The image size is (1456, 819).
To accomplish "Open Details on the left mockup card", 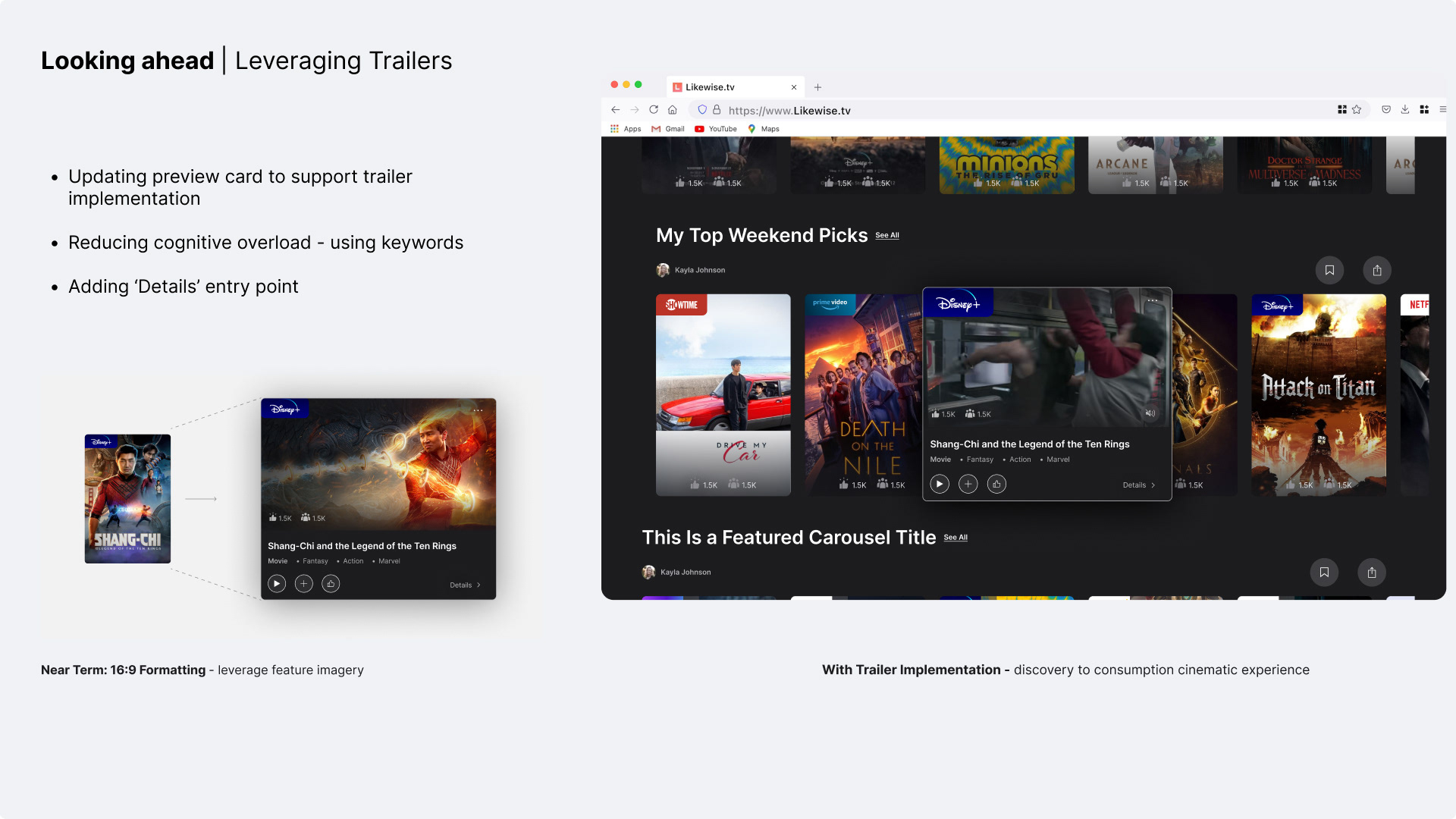I will coord(465,585).
